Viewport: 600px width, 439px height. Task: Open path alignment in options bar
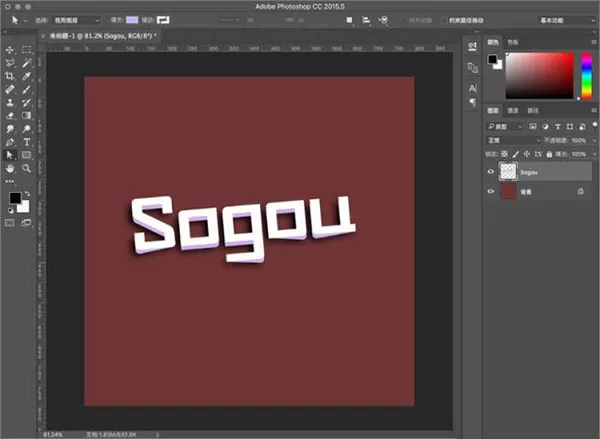tap(366, 20)
